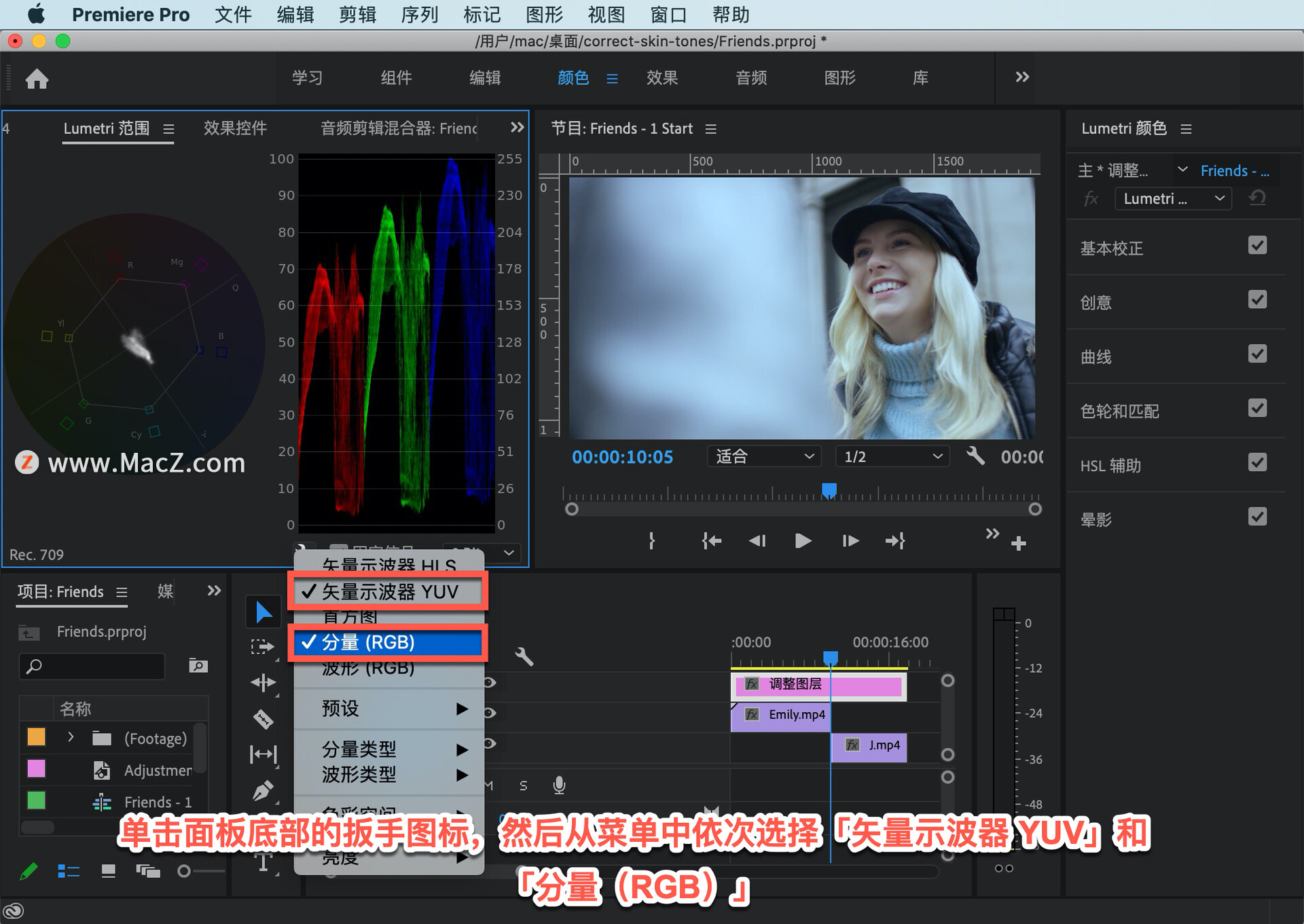Select the Type tool
Image resolution: width=1304 pixels, height=924 pixels.
pyautogui.click(x=264, y=861)
